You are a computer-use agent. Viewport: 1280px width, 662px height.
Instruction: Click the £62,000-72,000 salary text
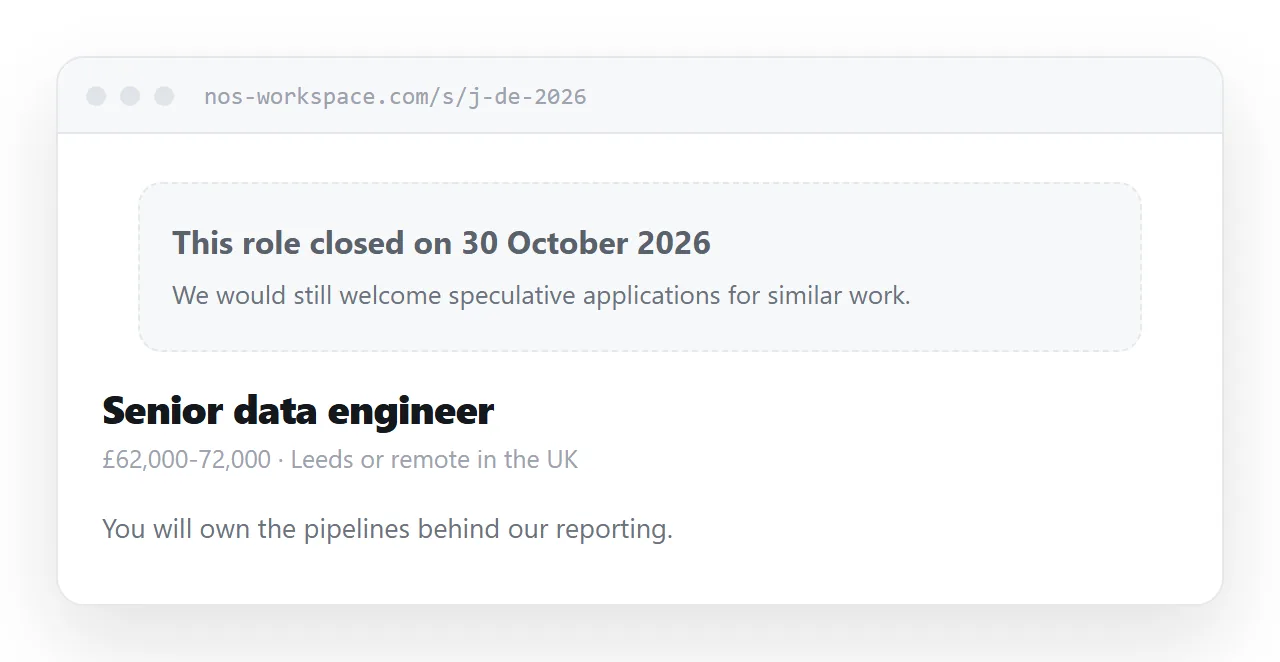[186, 460]
